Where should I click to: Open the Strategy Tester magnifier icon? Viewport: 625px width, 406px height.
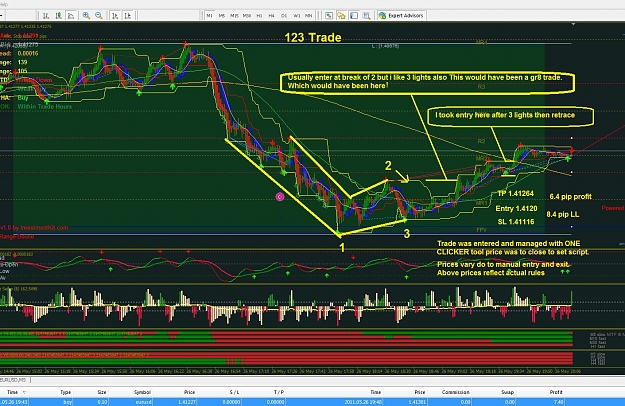366,16
